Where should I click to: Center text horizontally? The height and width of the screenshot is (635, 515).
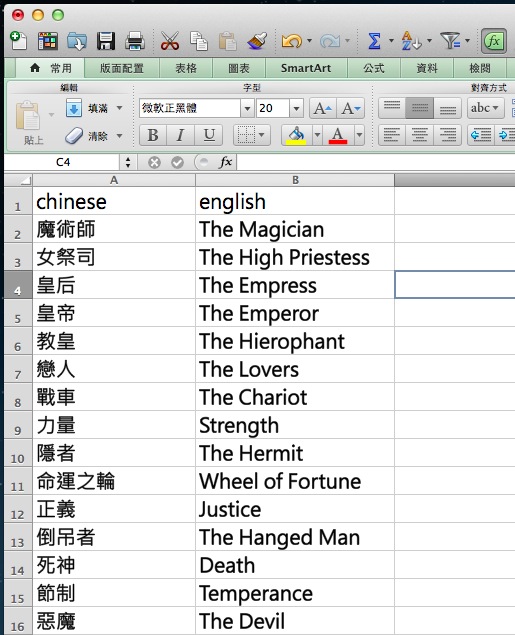click(x=419, y=135)
